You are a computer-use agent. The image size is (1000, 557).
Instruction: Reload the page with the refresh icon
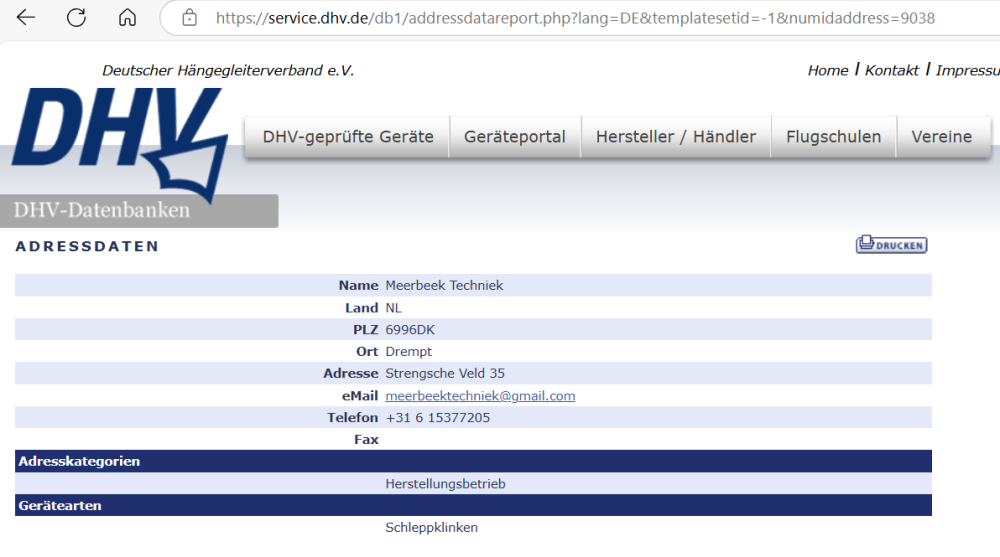click(77, 17)
